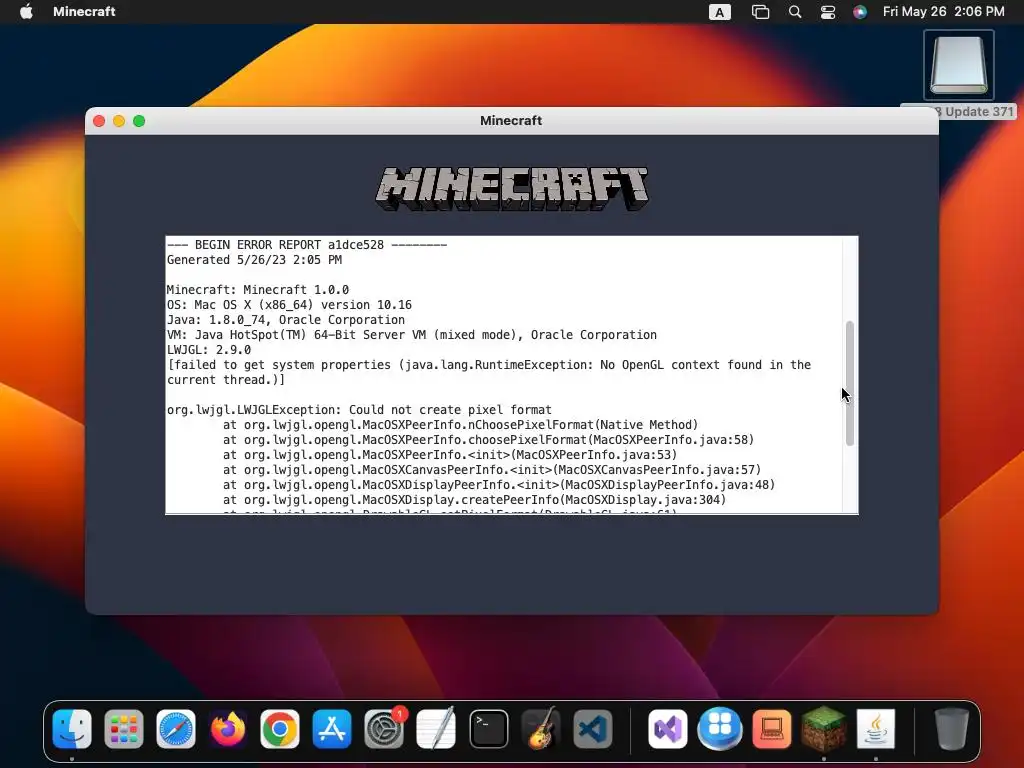Launch Safari from the dock
1024x768 pixels.
tap(176, 729)
